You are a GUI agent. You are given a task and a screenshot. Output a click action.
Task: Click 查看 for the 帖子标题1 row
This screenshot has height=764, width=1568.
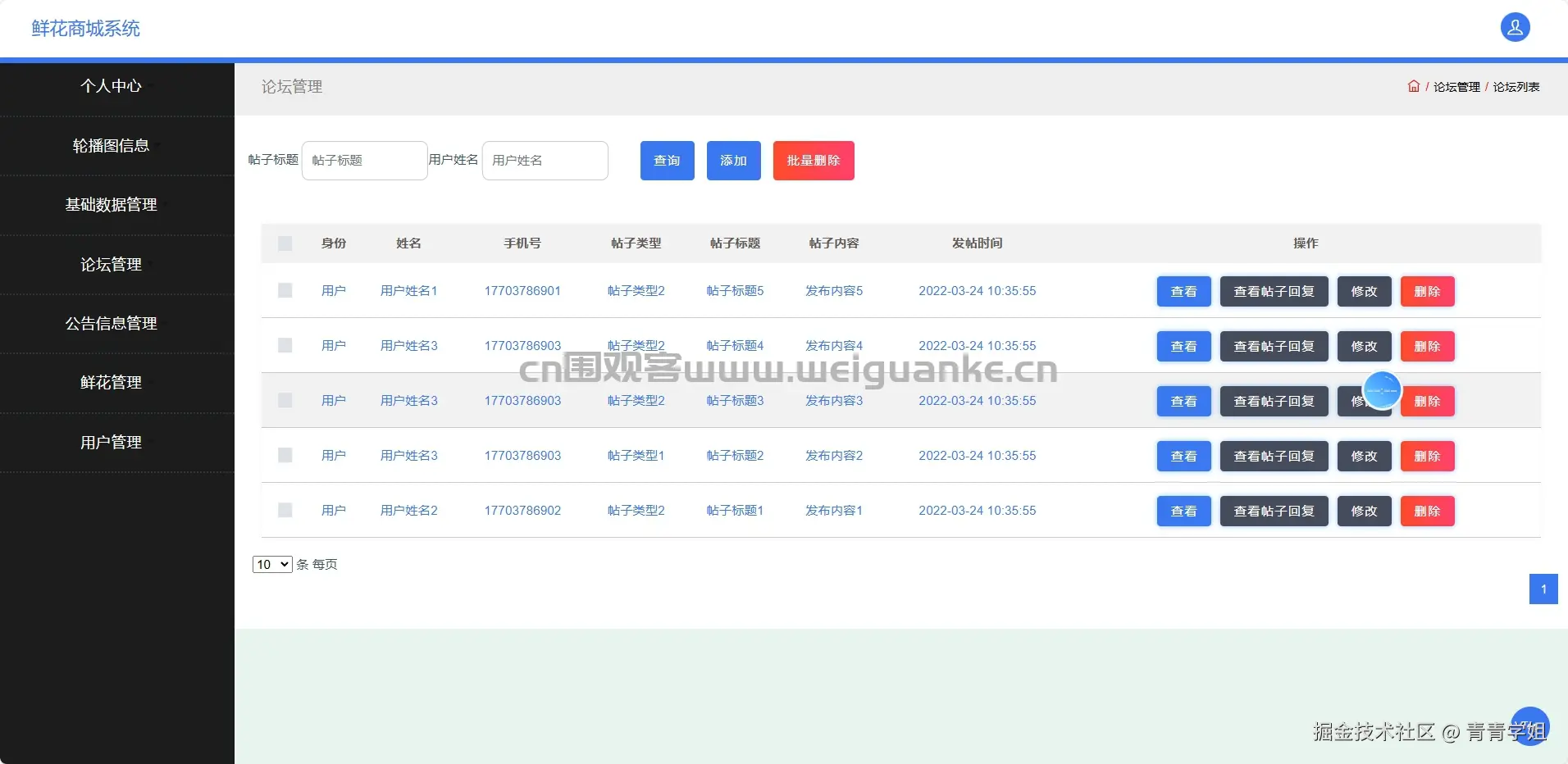coord(1184,511)
